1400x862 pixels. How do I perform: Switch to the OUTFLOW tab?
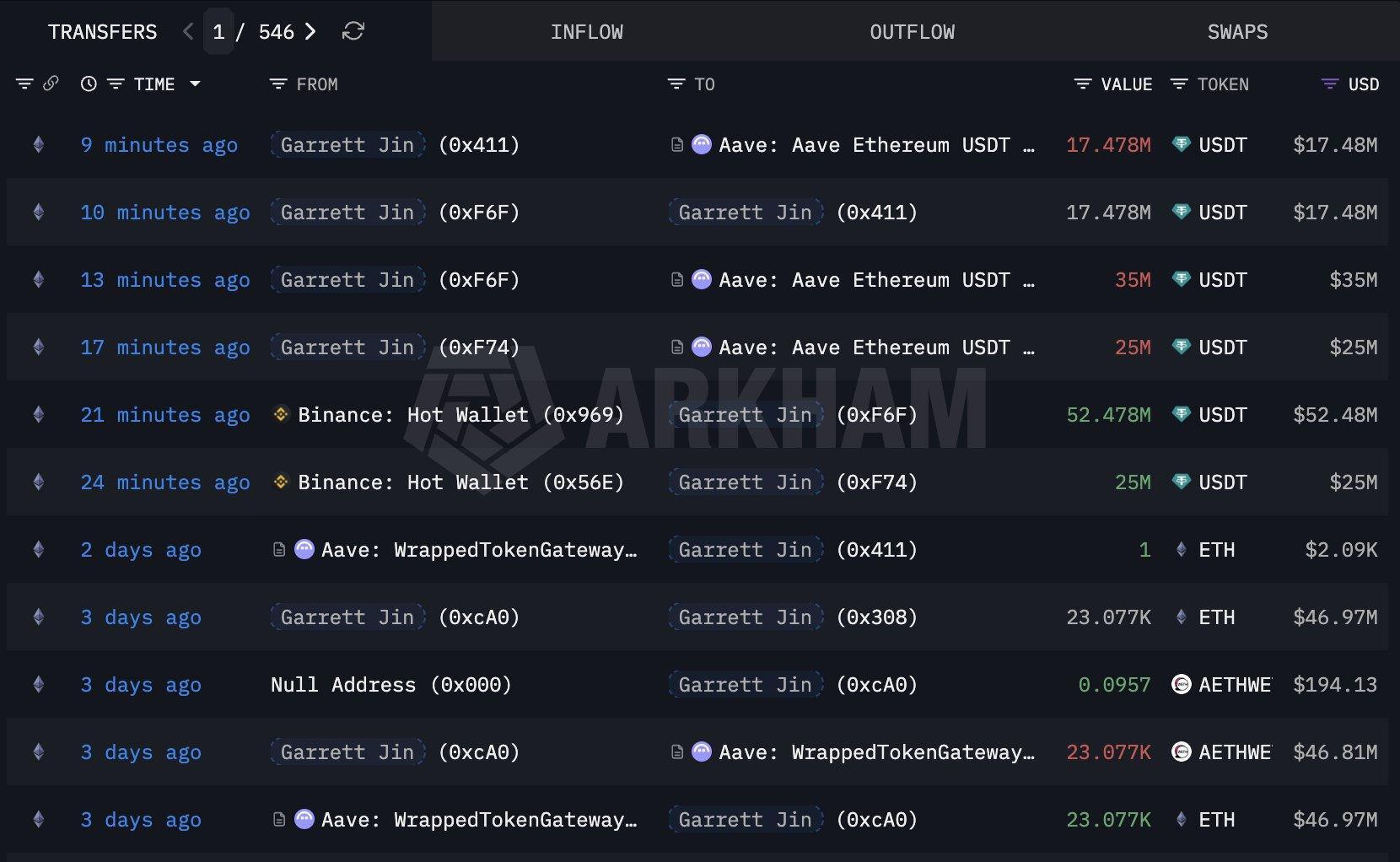(x=912, y=32)
